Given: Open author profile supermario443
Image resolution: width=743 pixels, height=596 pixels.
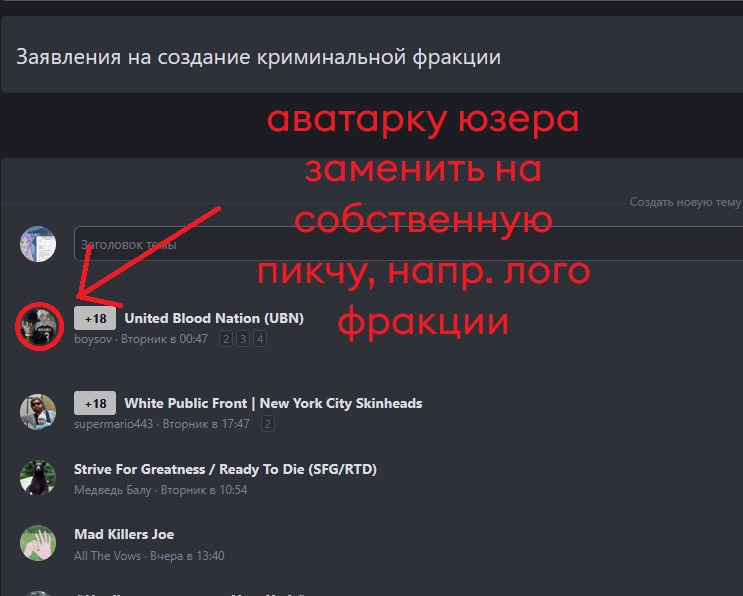Looking at the screenshot, I should 113,424.
